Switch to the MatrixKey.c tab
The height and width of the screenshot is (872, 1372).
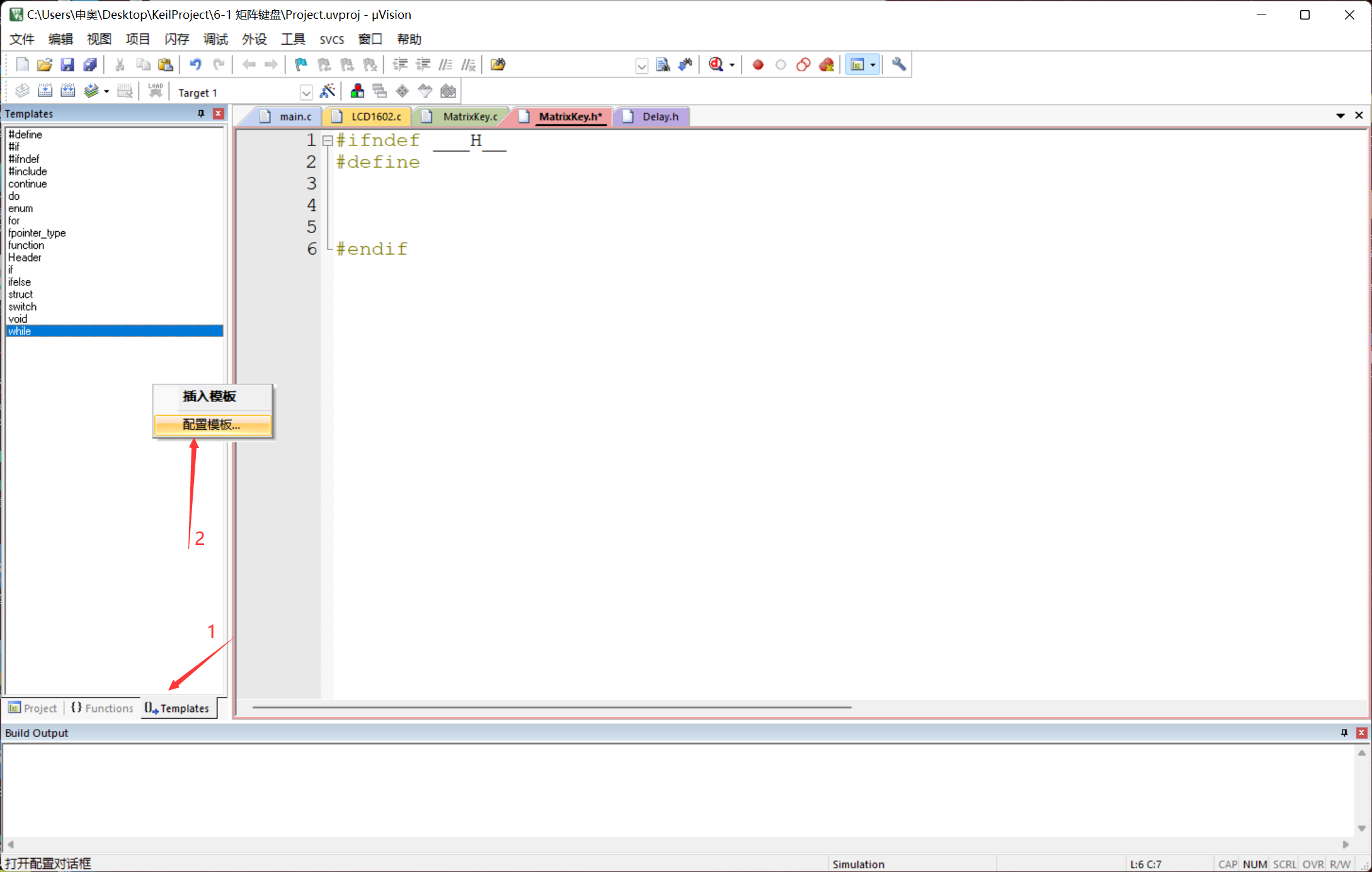click(x=469, y=117)
